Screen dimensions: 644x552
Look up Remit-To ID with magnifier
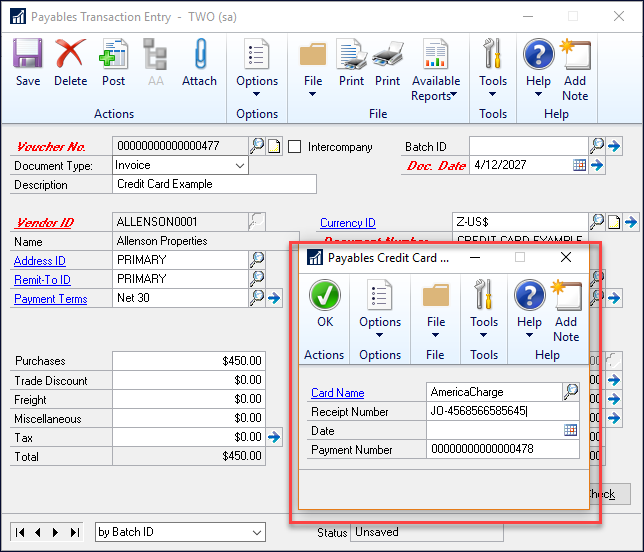(x=257, y=278)
